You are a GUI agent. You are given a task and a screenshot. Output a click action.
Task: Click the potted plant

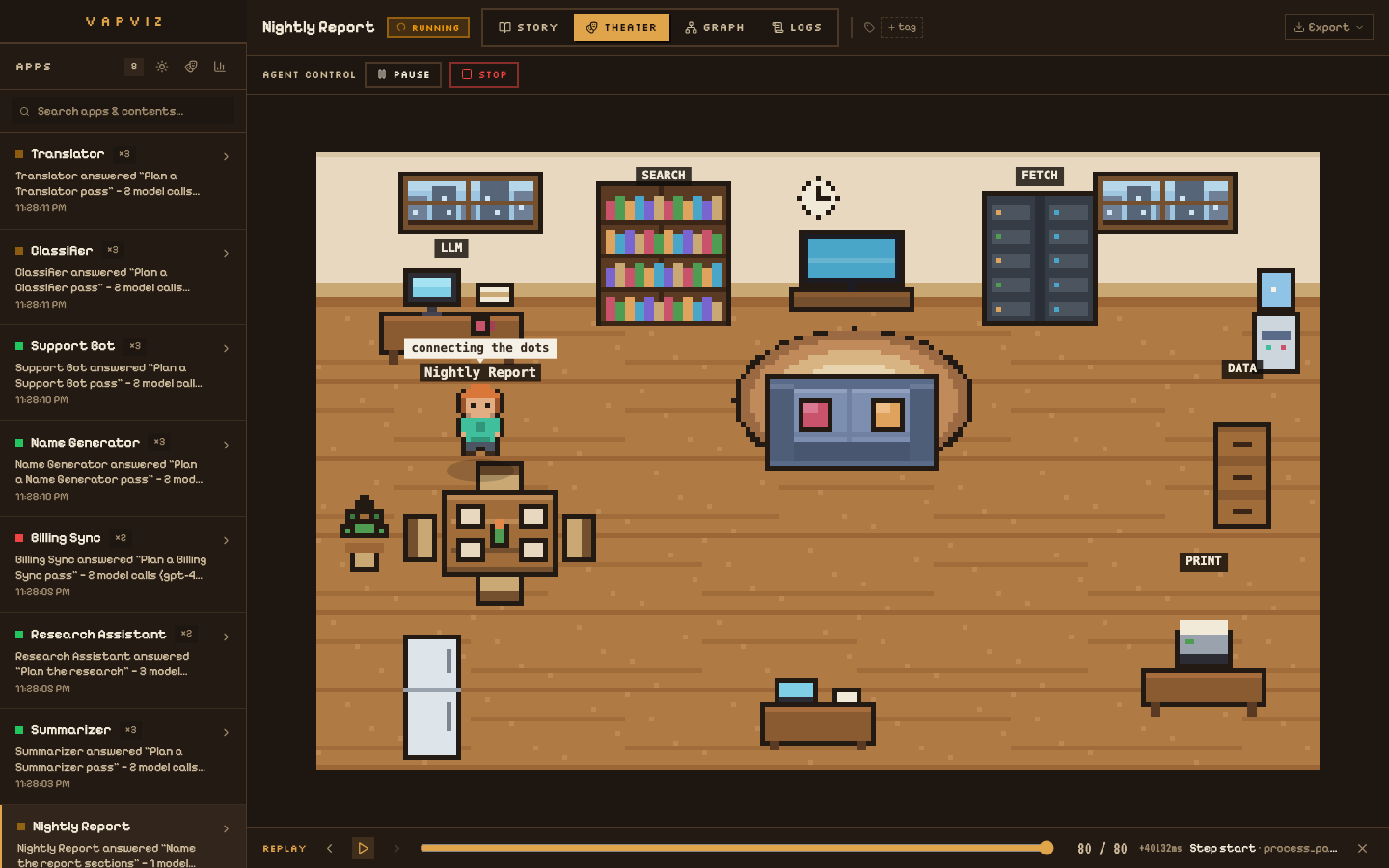click(365, 533)
